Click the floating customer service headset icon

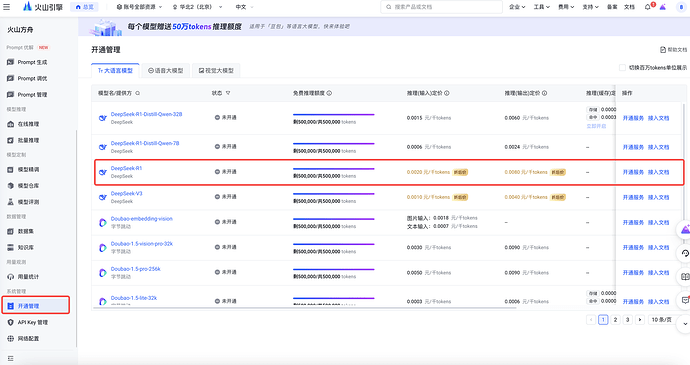click(685, 253)
